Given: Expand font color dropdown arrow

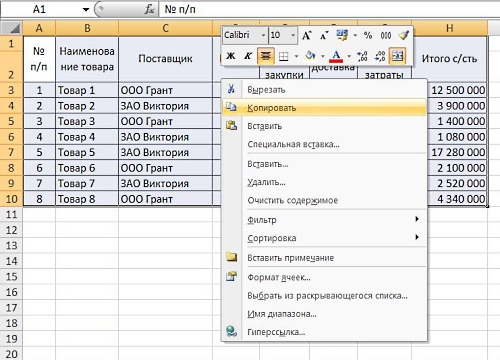Looking at the screenshot, I should (349, 56).
